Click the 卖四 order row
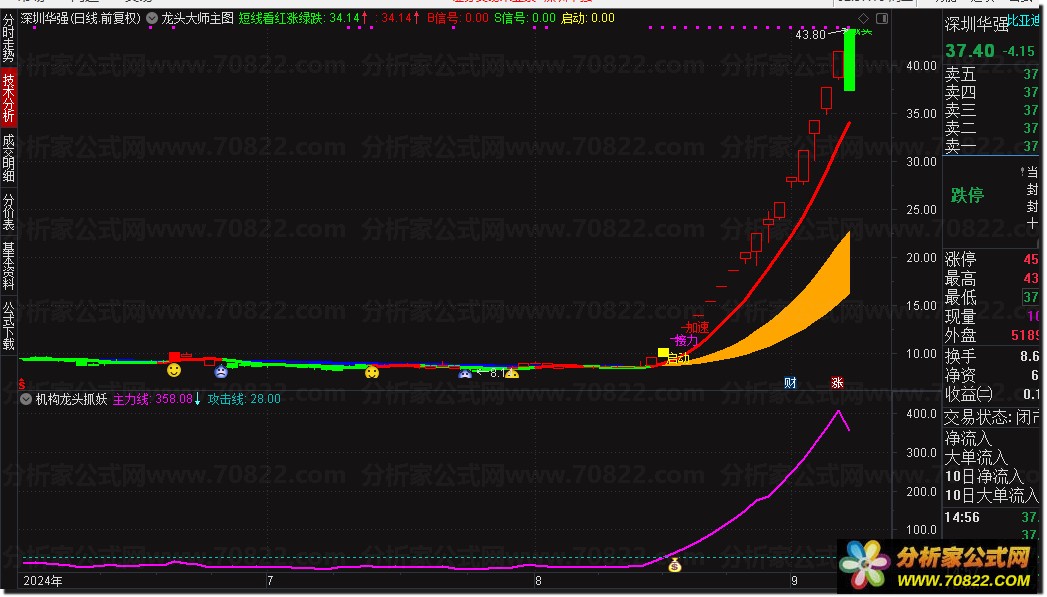This screenshot has height=597, width=1047. [992, 92]
